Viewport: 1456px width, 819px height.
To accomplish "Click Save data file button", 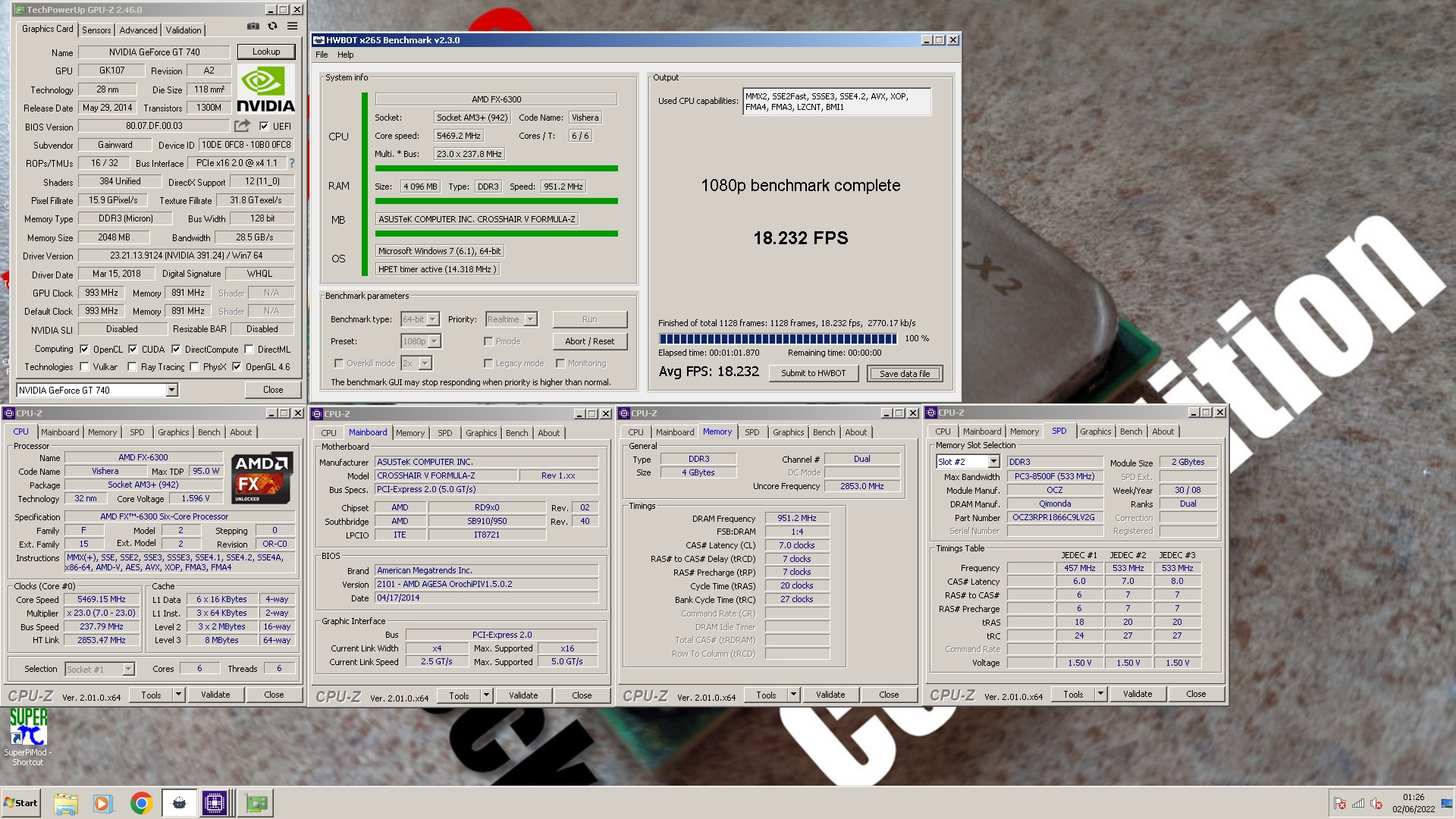I will pyautogui.click(x=905, y=373).
